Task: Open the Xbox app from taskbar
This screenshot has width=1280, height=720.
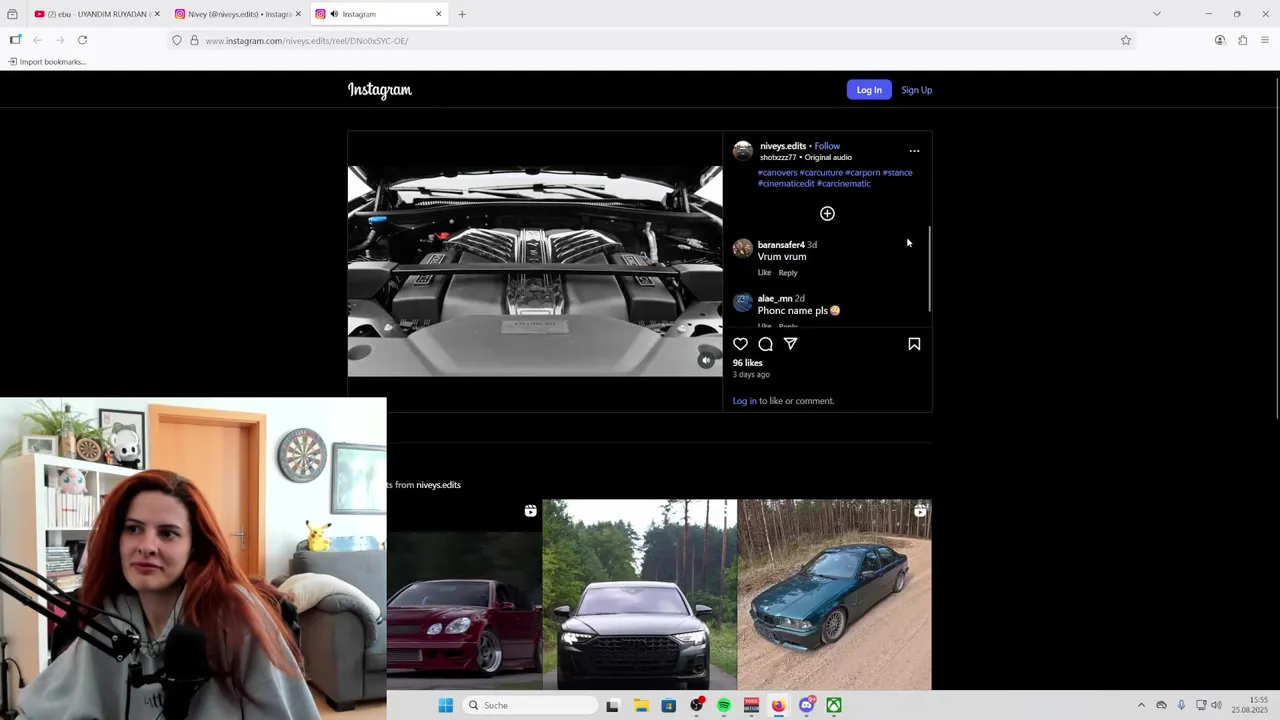Action: (833, 705)
